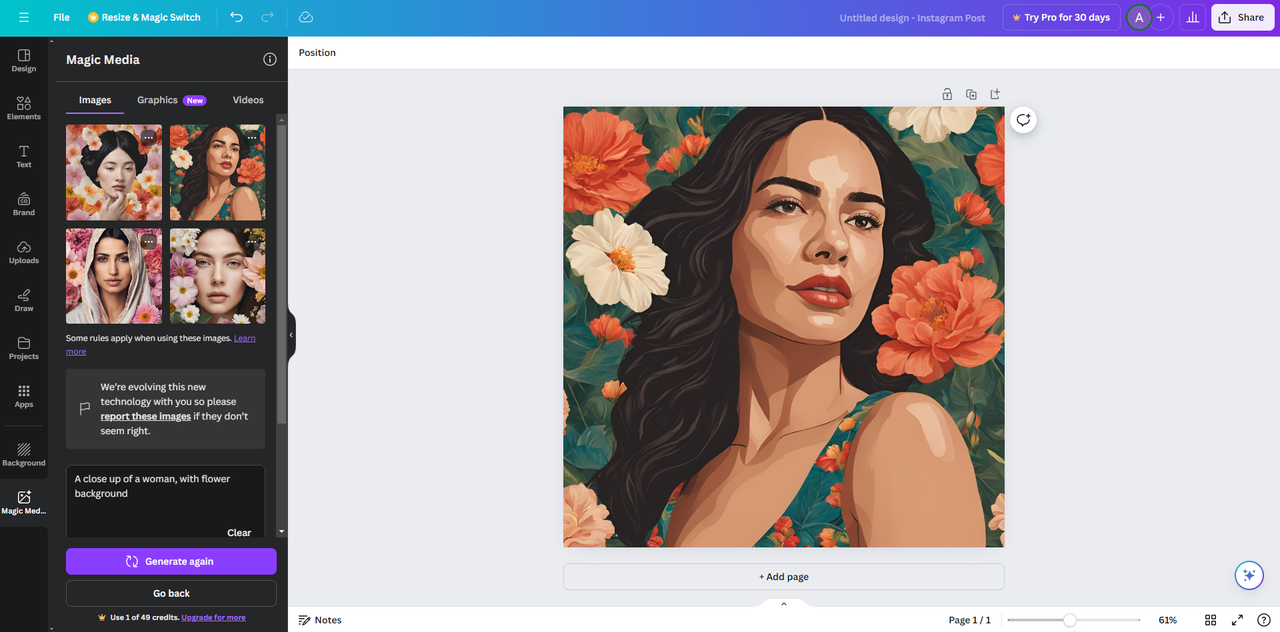Screen dimensions: 1280x632
Task: Select the Magic Media sidebar item
Action: [x=24, y=502]
